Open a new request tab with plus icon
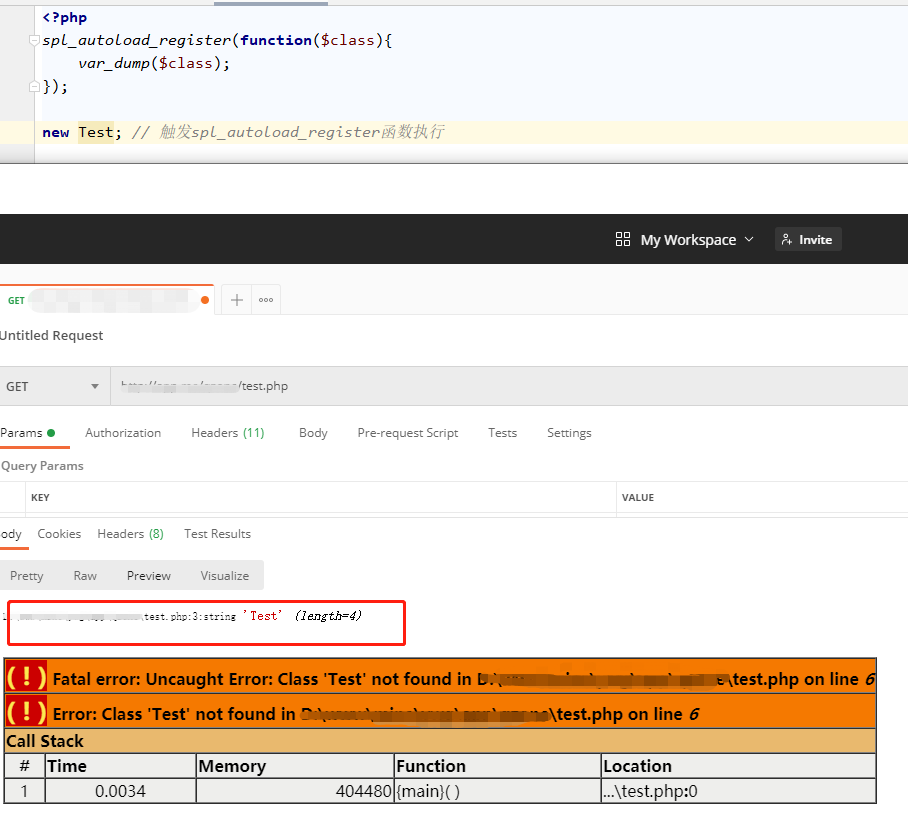Viewport: 908px width, 818px height. point(237,300)
